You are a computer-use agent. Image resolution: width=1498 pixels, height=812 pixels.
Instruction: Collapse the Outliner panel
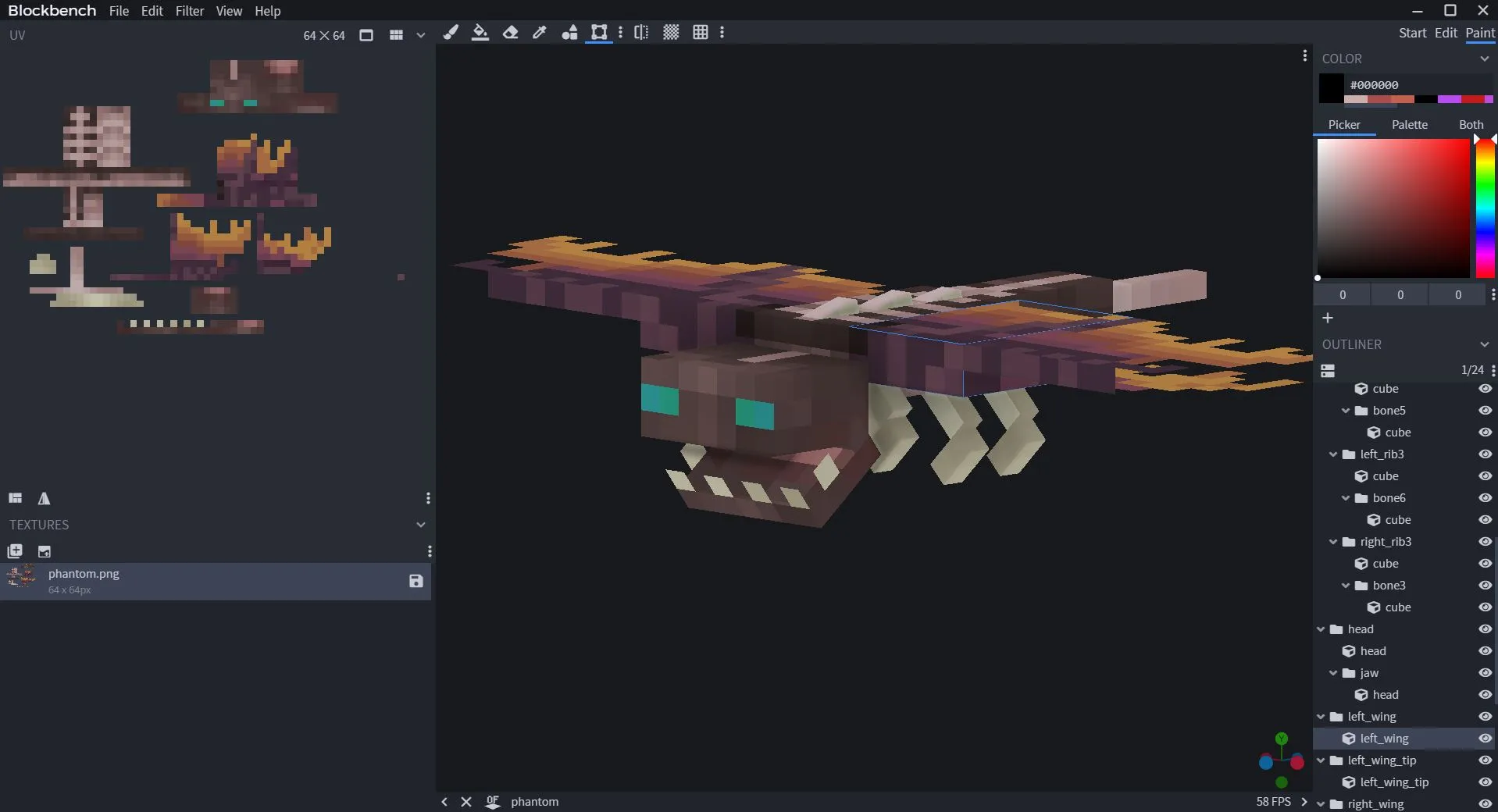[x=1484, y=344]
